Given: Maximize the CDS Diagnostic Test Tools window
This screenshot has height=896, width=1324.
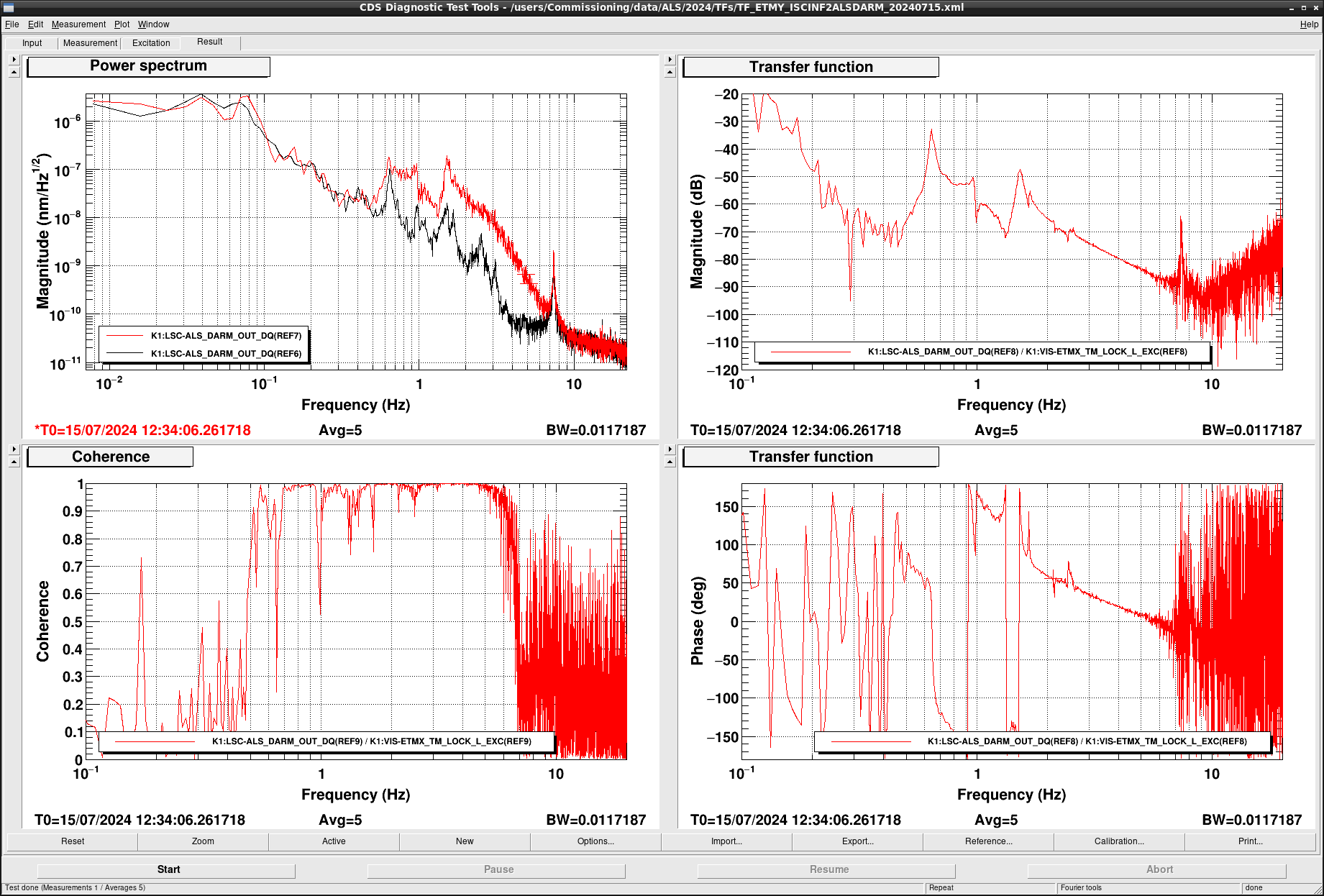Looking at the screenshot, I should click(1303, 7).
